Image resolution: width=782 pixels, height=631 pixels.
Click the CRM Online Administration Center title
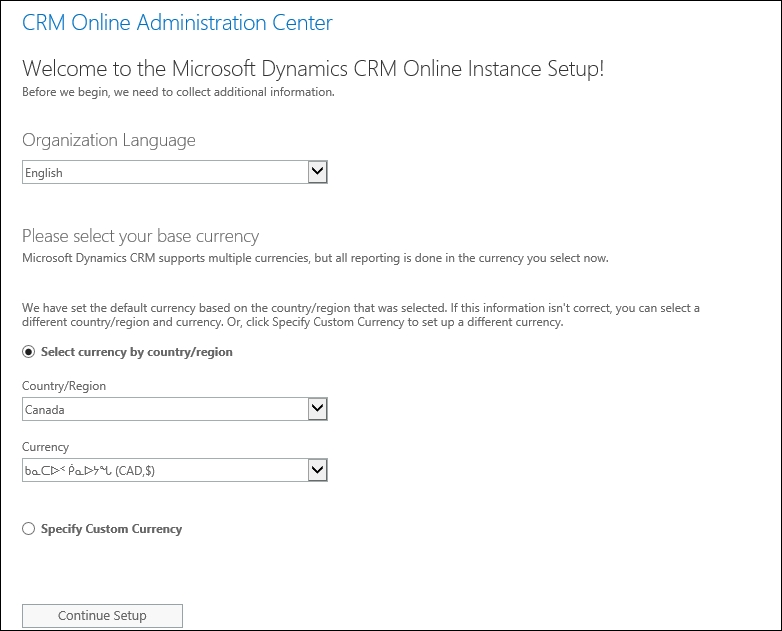pos(177,22)
